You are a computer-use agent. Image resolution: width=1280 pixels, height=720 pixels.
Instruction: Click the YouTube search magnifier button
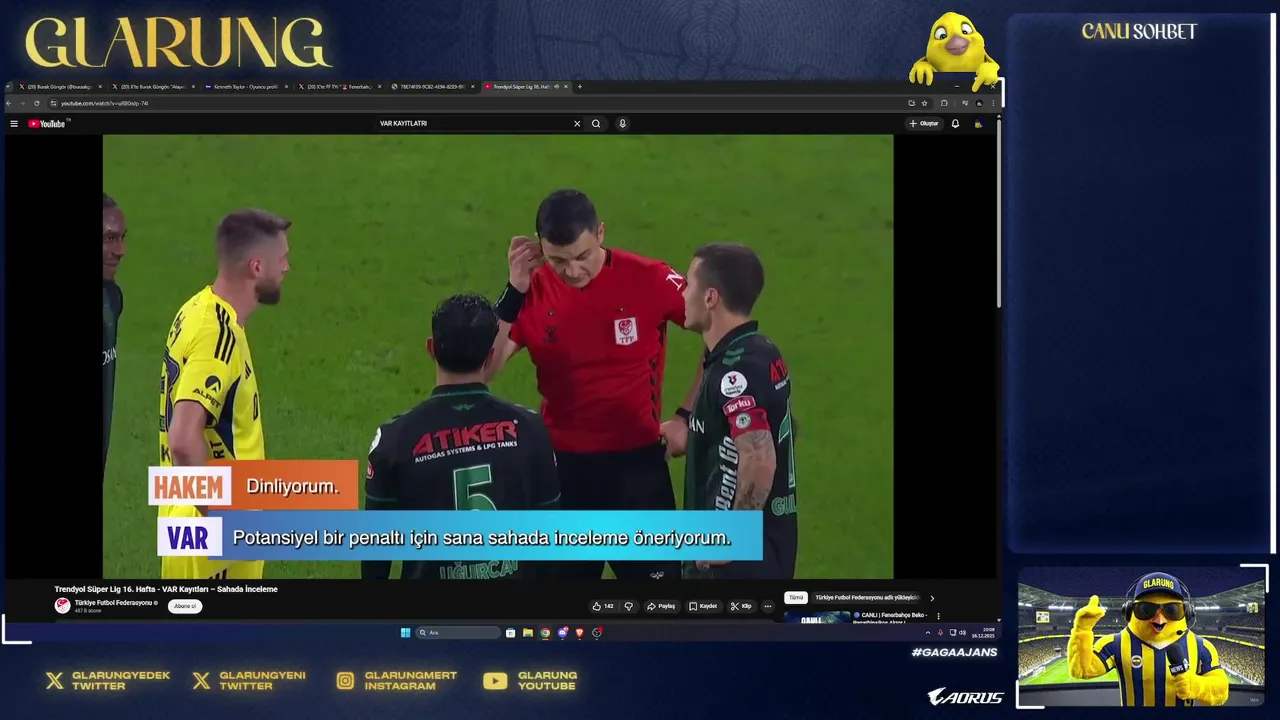(x=596, y=124)
